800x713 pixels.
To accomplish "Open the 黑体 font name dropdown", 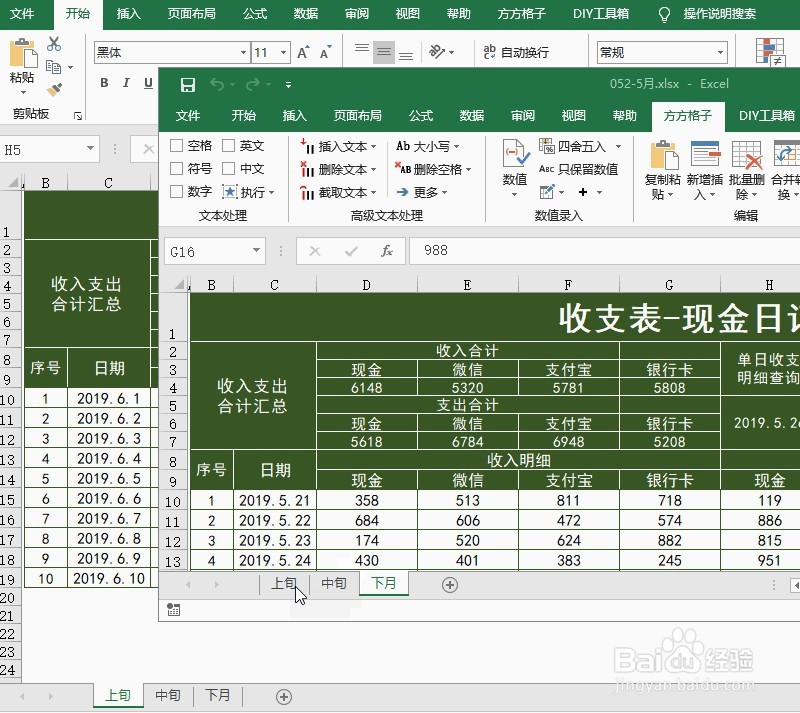I will (240, 50).
